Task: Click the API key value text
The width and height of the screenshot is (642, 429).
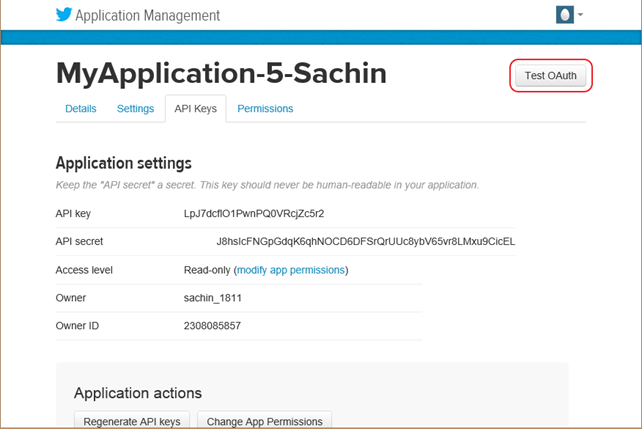Action: [x=254, y=213]
